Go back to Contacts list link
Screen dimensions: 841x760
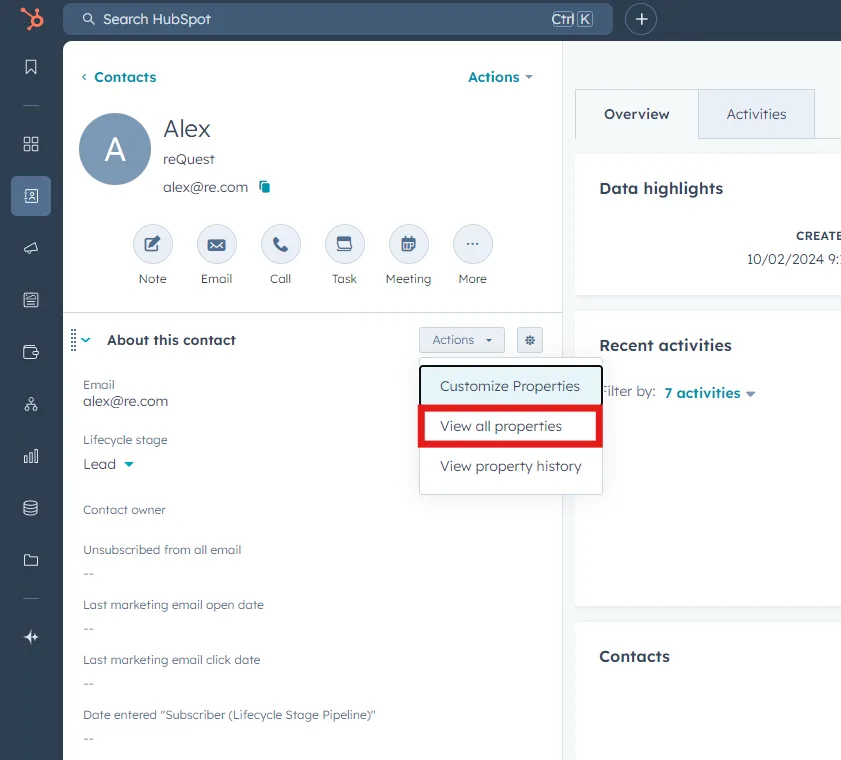(x=119, y=77)
